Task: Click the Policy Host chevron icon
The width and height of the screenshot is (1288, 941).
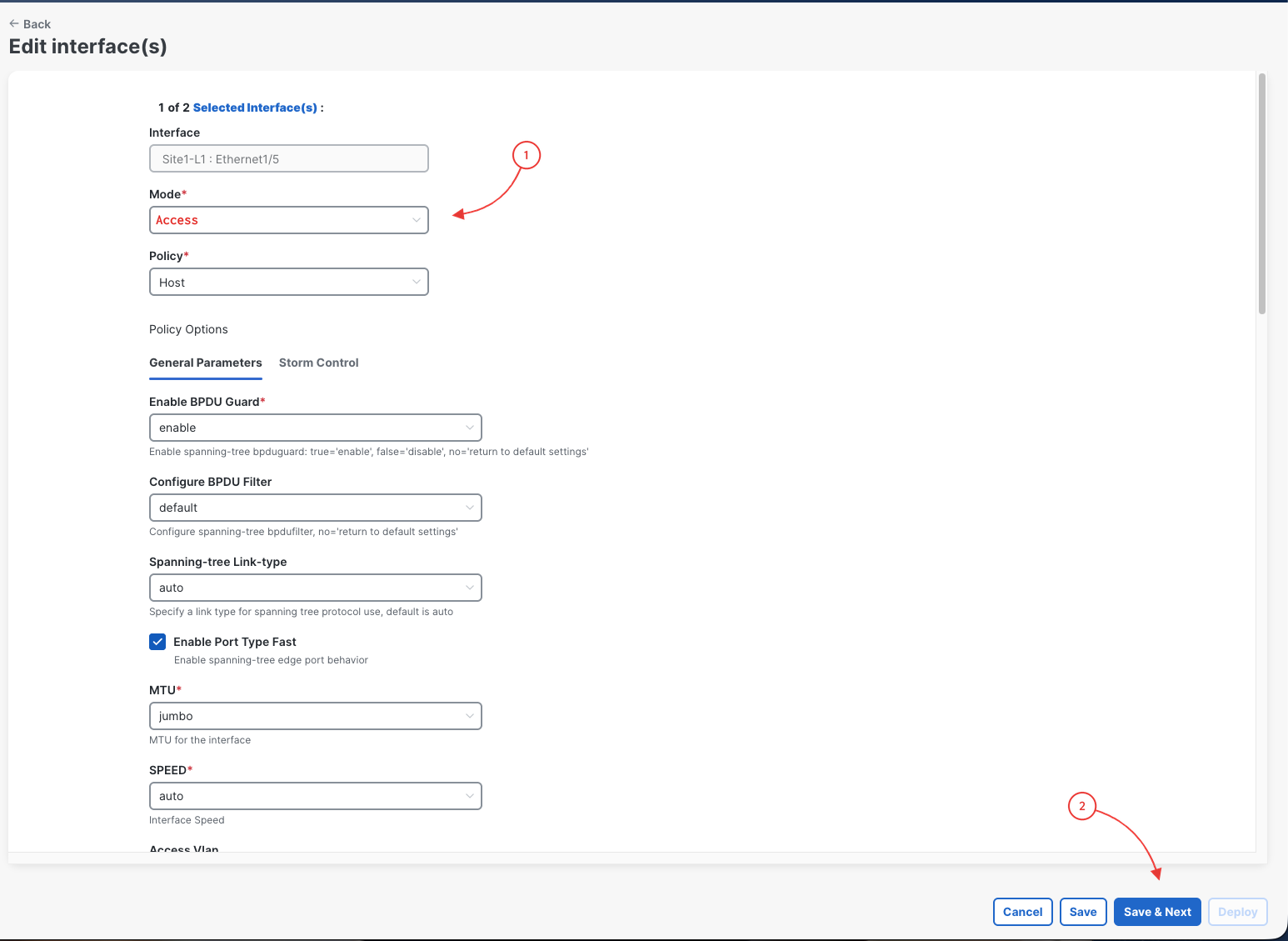Action: click(x=416, y=282)
